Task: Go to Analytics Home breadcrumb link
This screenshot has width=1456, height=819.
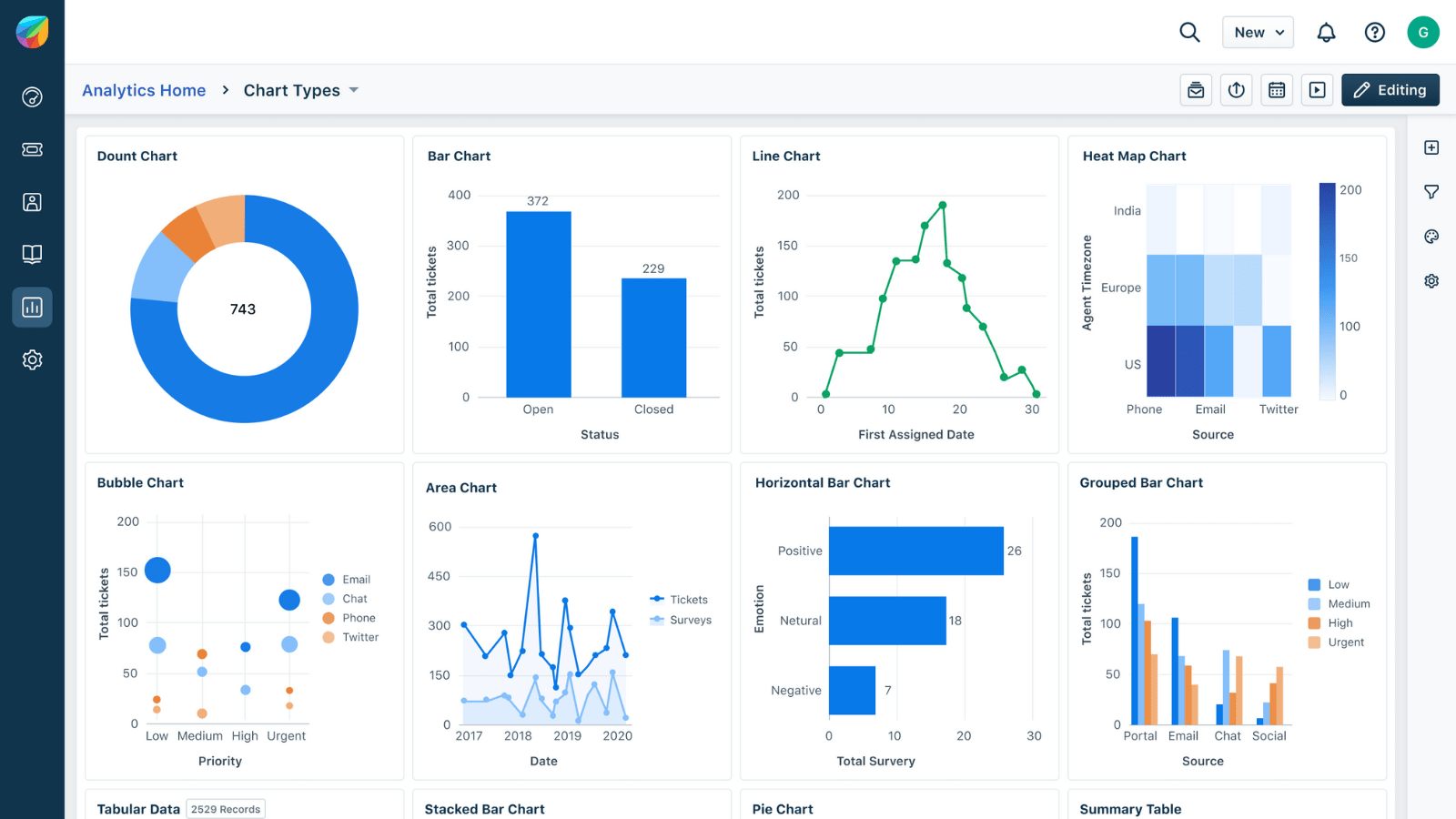Action: (144, 90)
